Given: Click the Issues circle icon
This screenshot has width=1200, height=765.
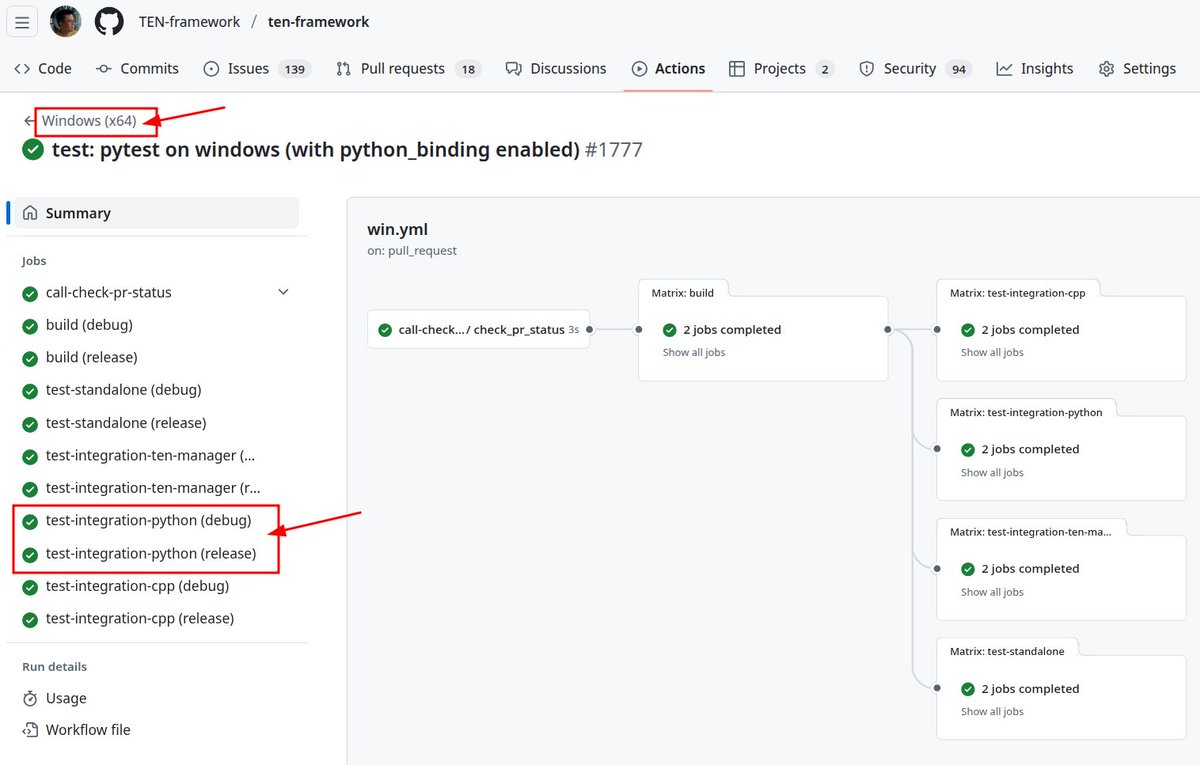Looking at the screenshot, I should 211,69.
